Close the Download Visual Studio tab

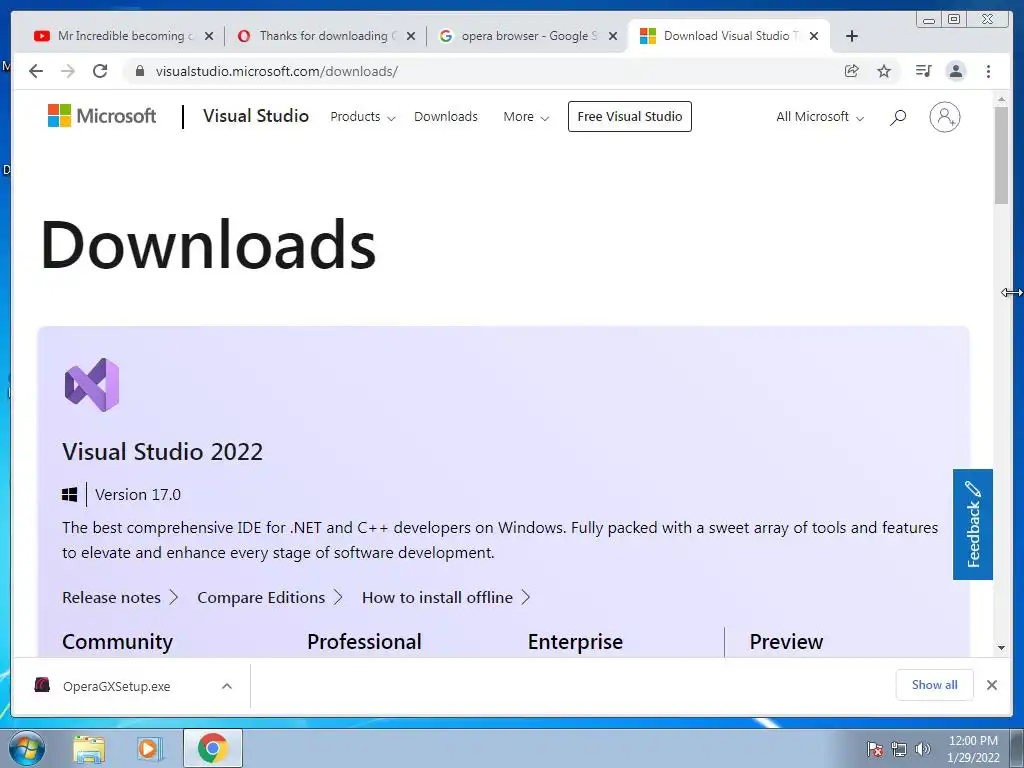click(x=814, y=37)
